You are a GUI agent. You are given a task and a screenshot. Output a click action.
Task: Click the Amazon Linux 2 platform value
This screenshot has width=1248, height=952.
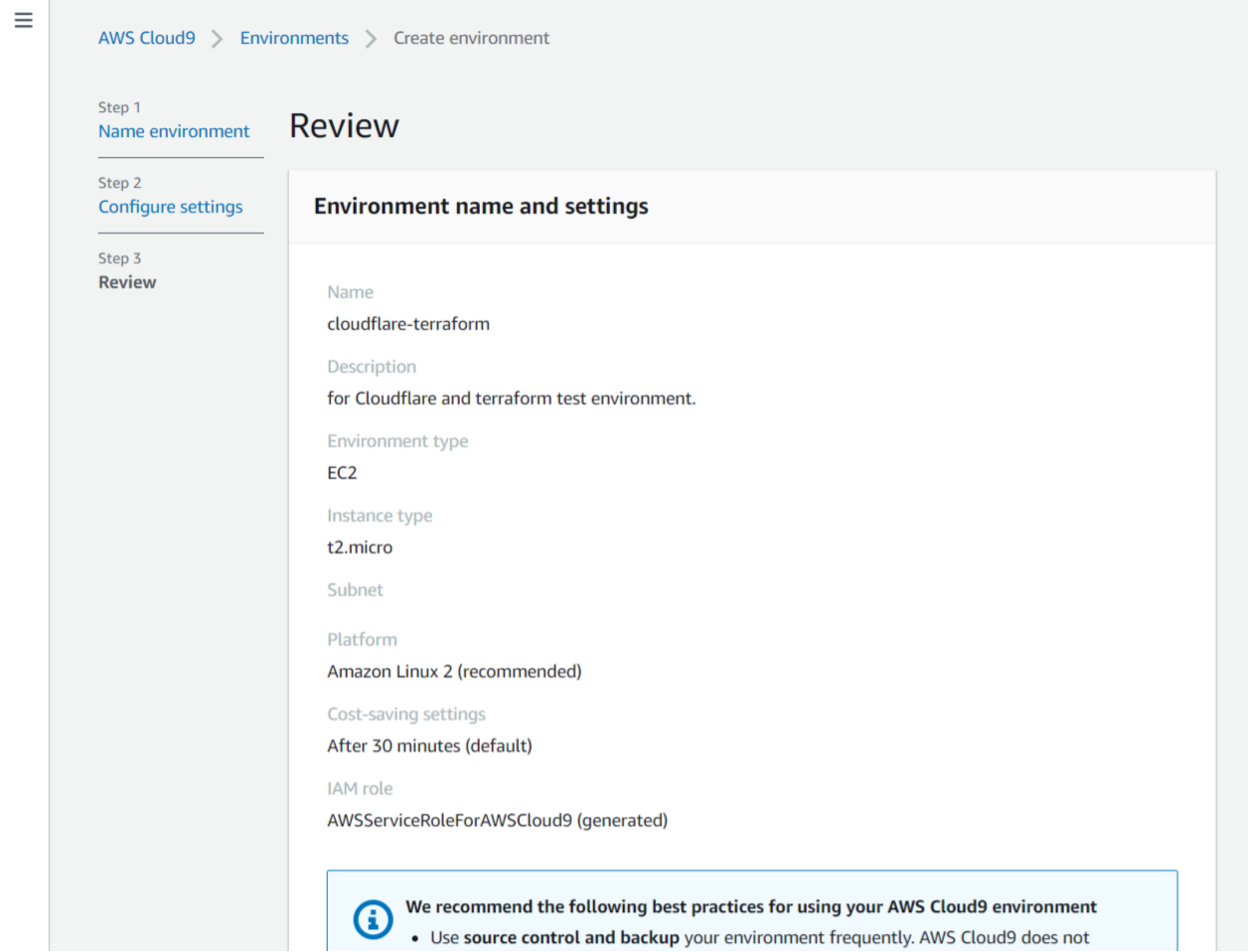point(454,672)
